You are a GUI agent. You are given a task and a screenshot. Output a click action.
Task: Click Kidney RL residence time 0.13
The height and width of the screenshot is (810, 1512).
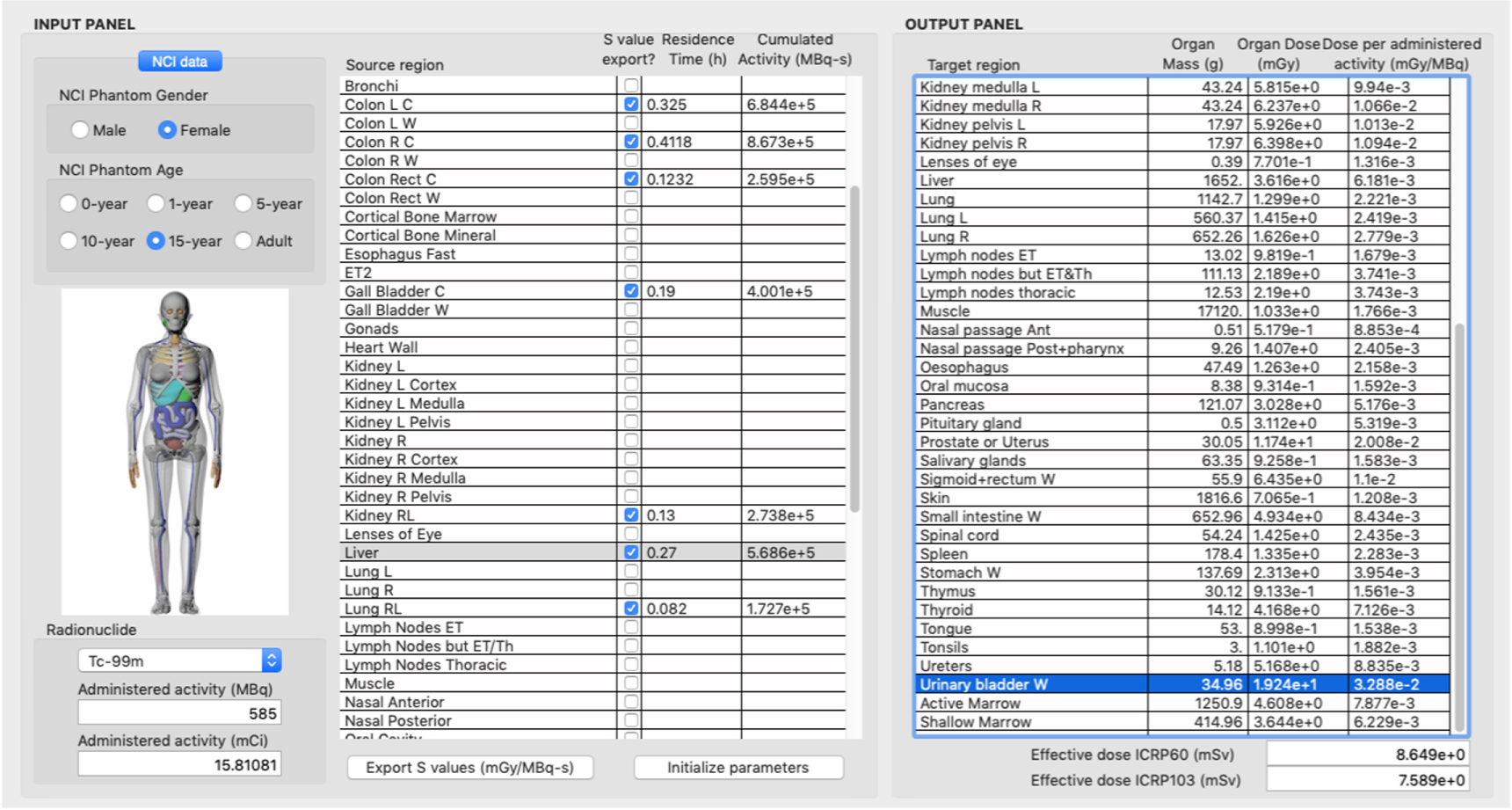[x=692, y=515]
